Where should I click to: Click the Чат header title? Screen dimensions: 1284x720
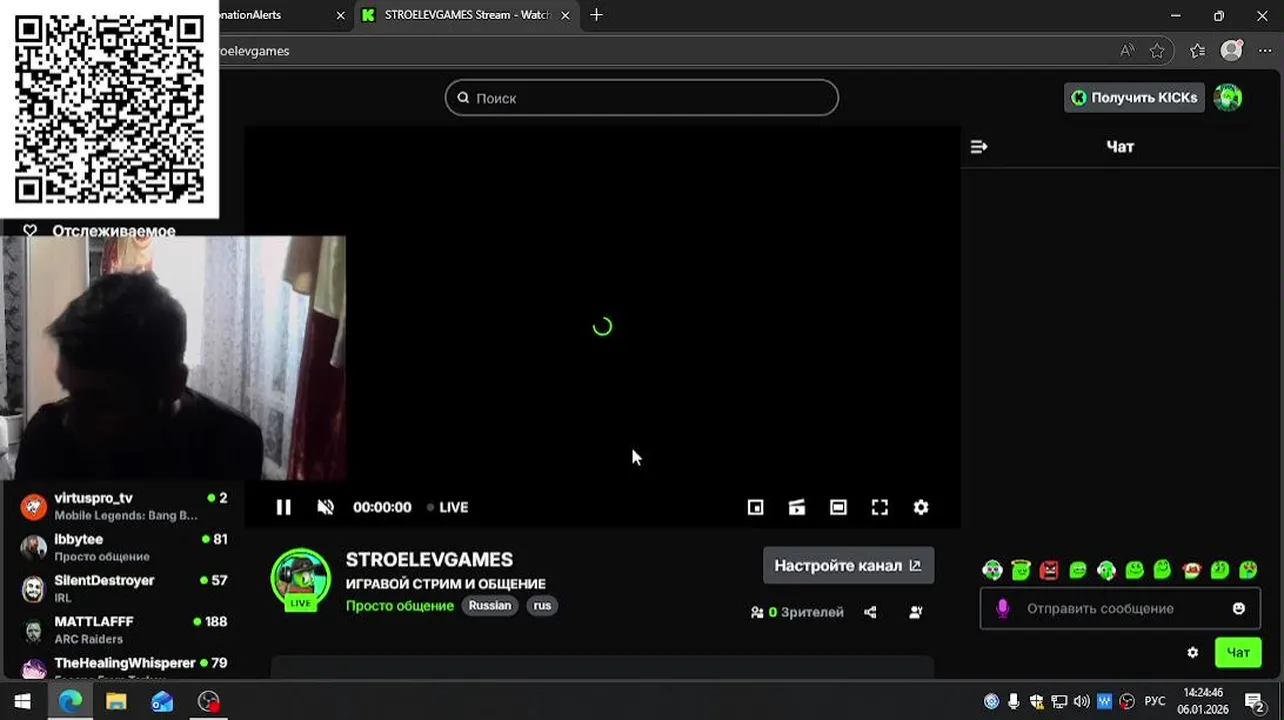tap(1120, 147)
